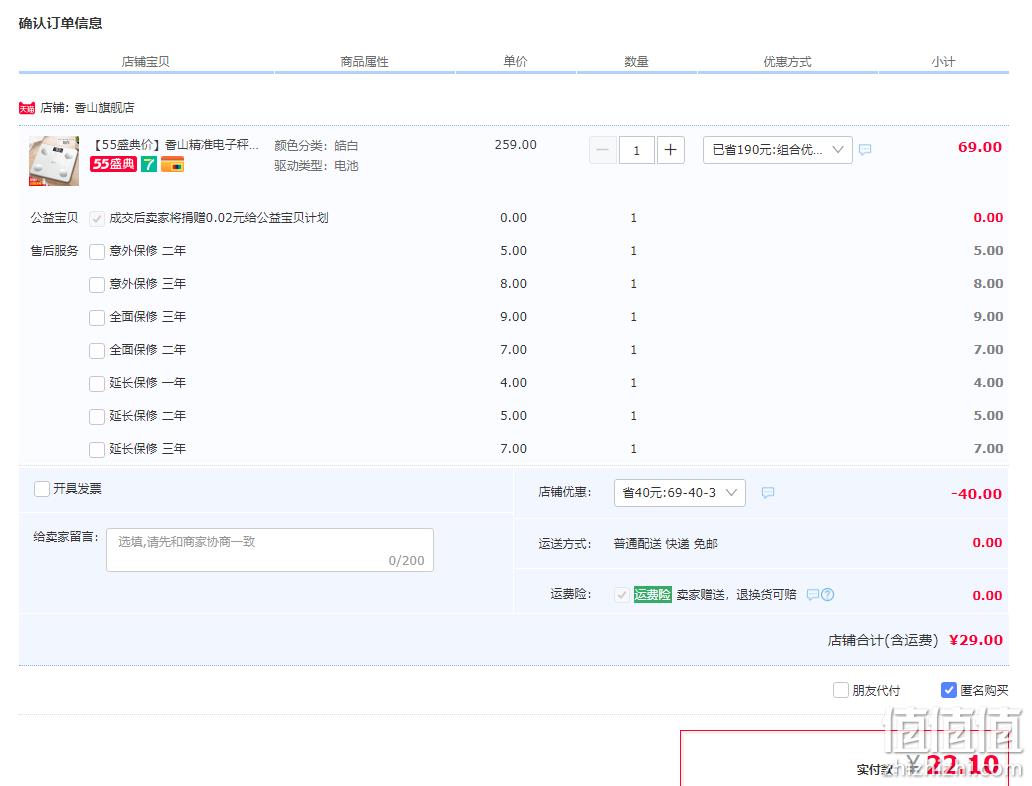
Task: Click the credit card payment badge
Action: point(172,164)
